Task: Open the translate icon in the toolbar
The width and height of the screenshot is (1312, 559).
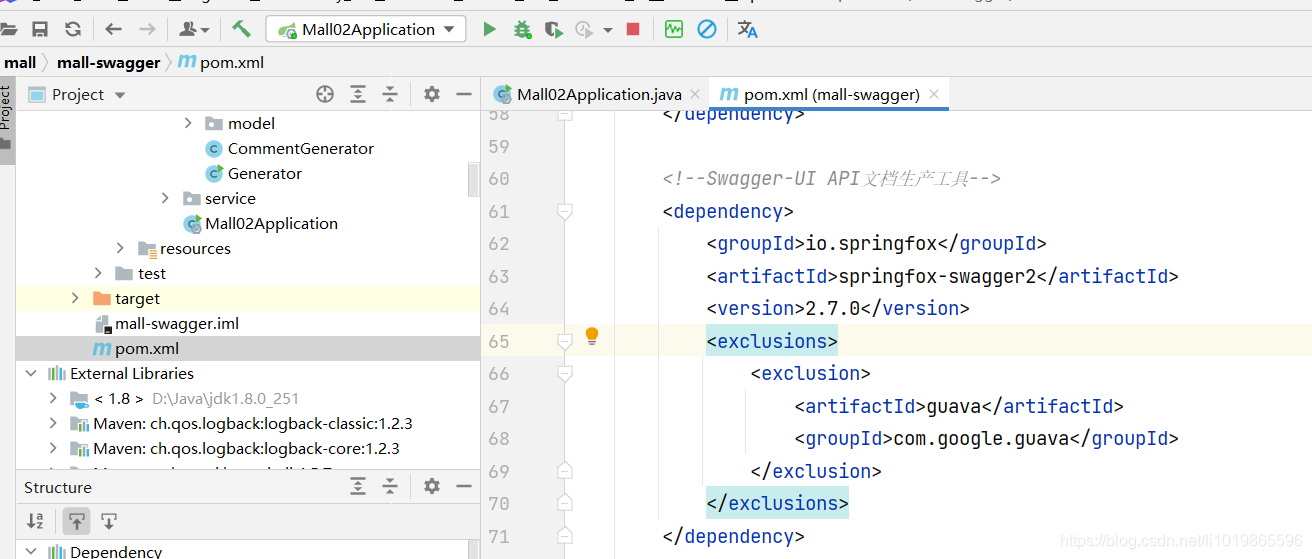Action: pyautogui.click(x=747, y=29)
